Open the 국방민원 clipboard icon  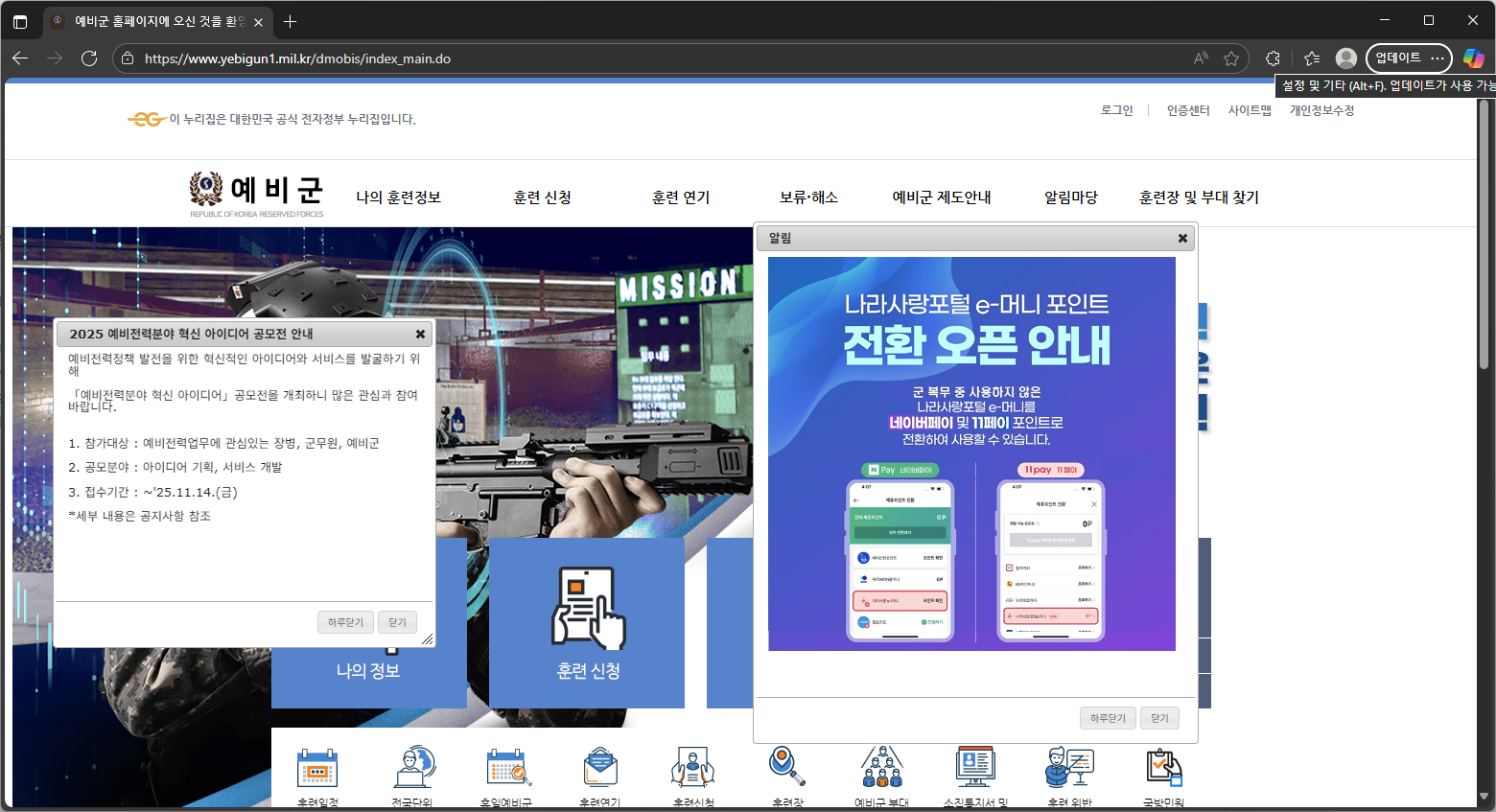click(x=1163, y=768)
